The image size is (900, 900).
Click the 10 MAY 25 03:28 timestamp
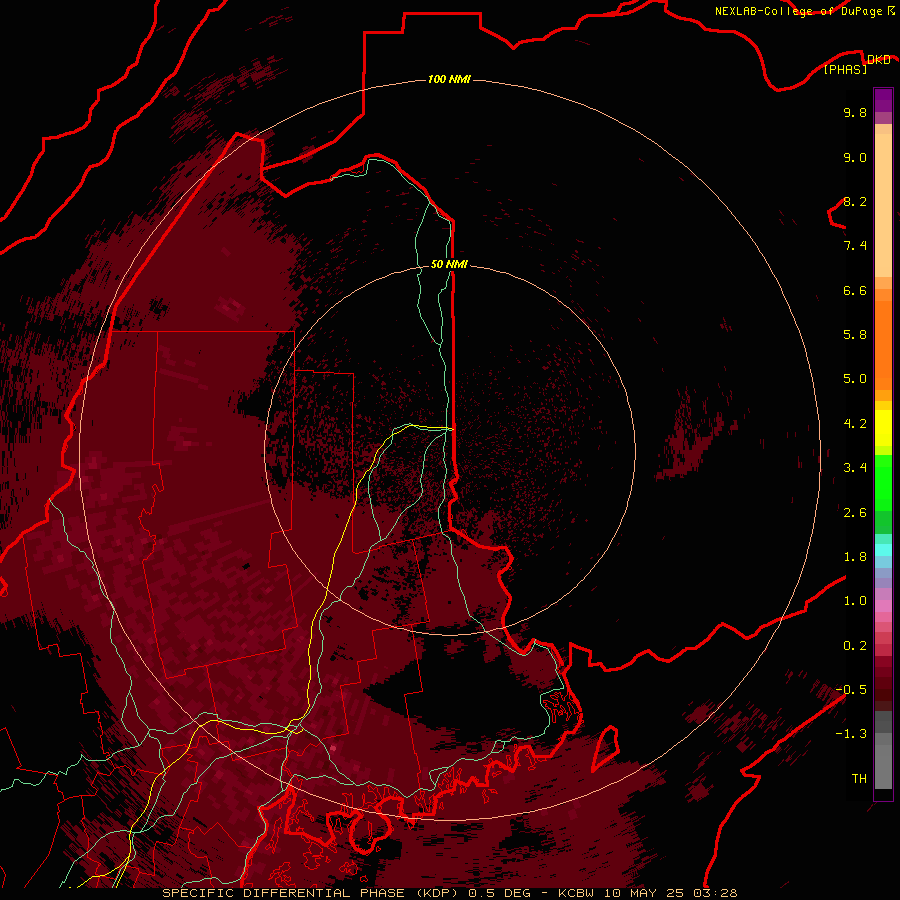[671, 893]
